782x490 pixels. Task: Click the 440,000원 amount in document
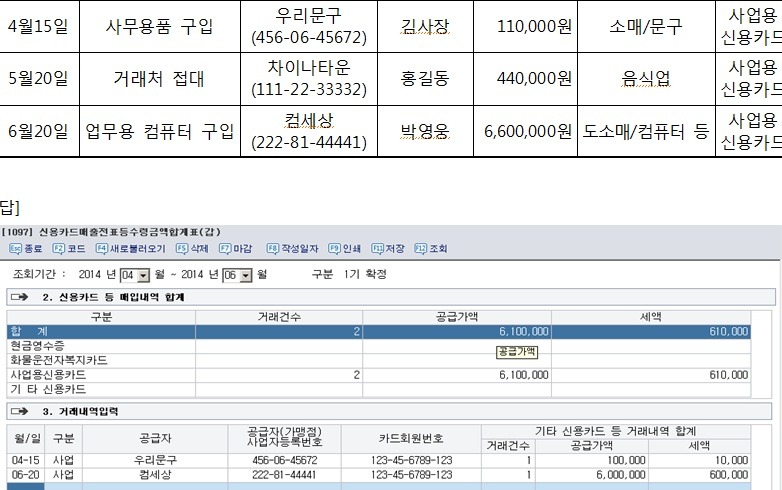534,79
